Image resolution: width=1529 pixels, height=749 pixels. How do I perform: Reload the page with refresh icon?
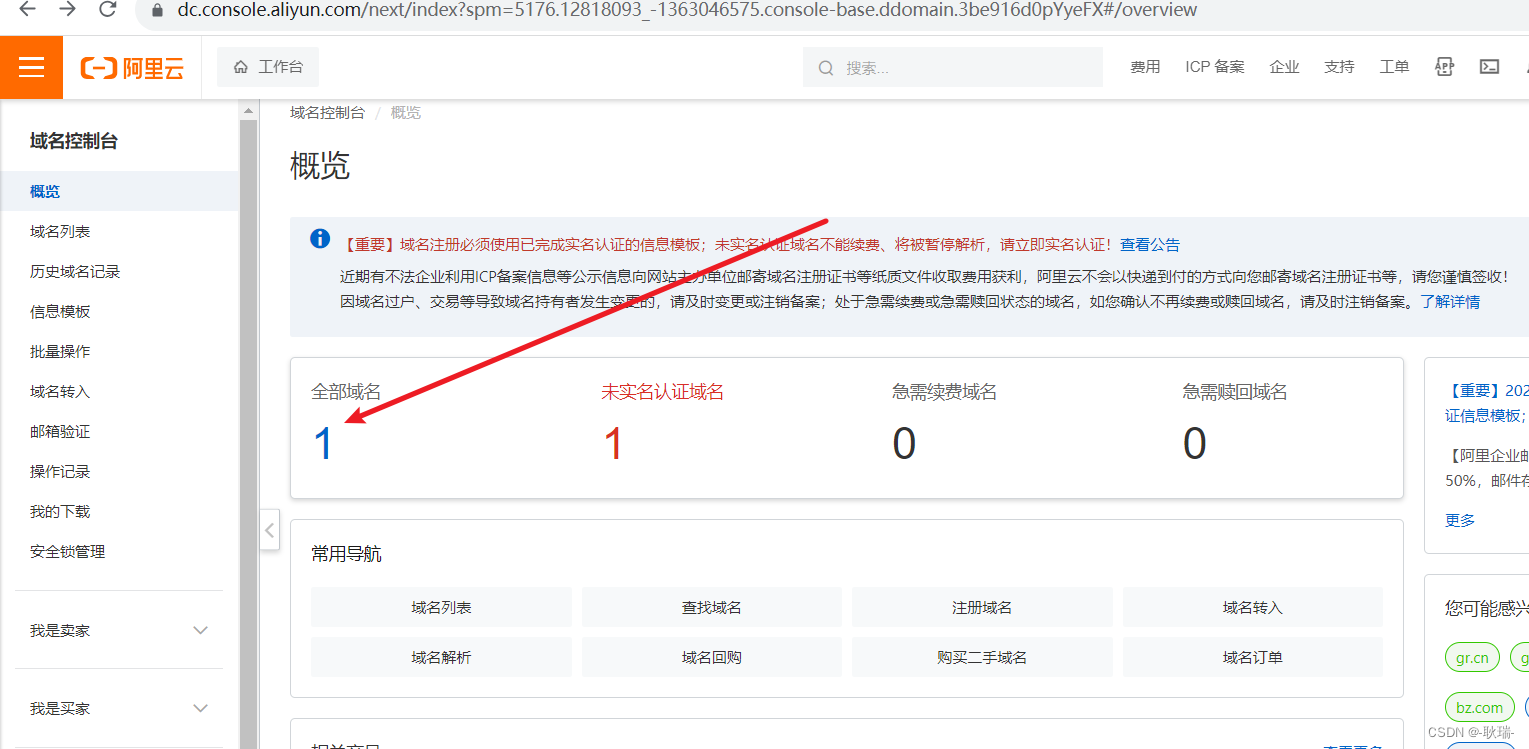108,10
